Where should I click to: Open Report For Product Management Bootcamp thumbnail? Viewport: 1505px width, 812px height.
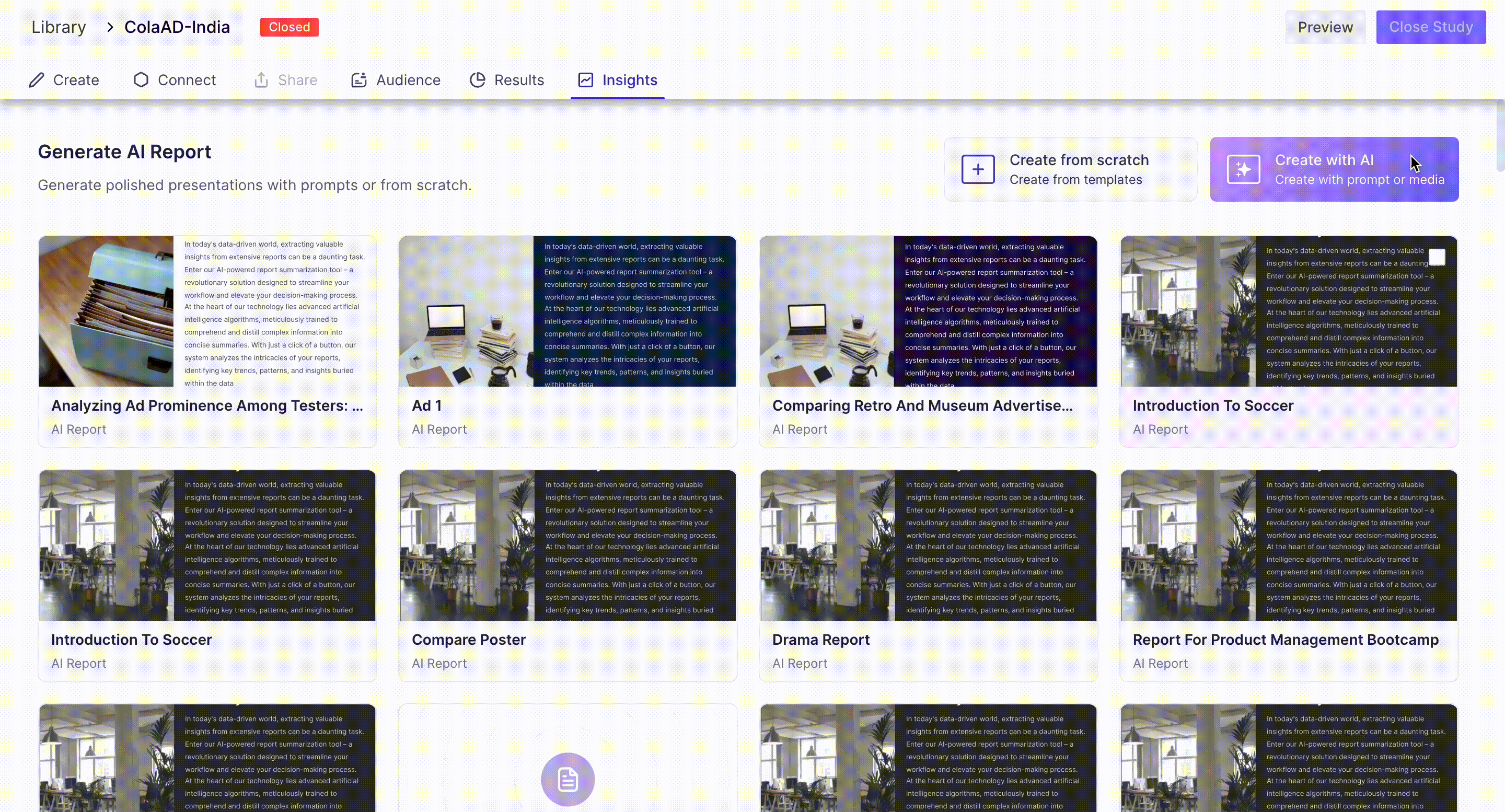(1289, 546)
